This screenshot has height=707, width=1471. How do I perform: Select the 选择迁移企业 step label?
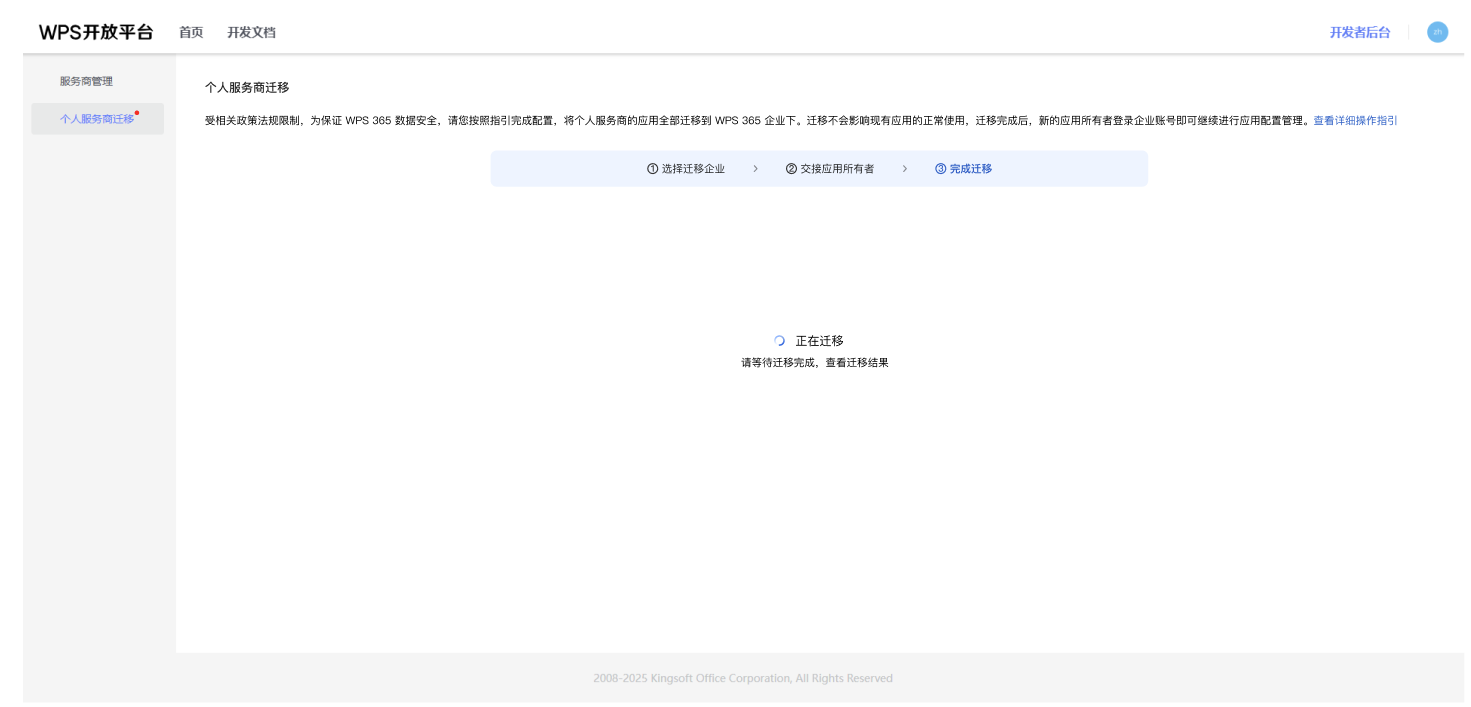(693, 169)
